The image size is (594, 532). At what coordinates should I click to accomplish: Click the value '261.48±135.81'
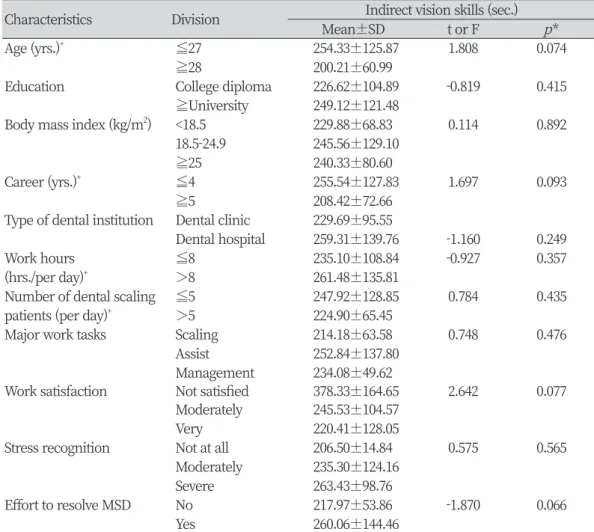pyautogui.click(x=355, y=278)
